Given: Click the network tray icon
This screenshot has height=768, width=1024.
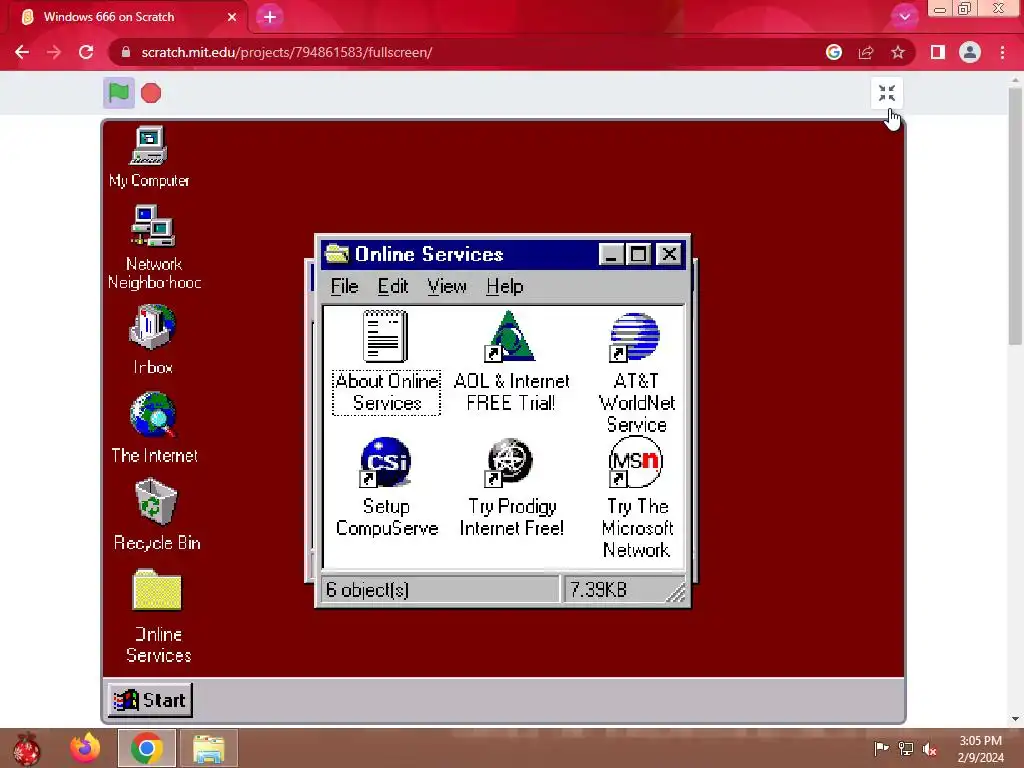Looking at the screenshot, I should 906,748.
